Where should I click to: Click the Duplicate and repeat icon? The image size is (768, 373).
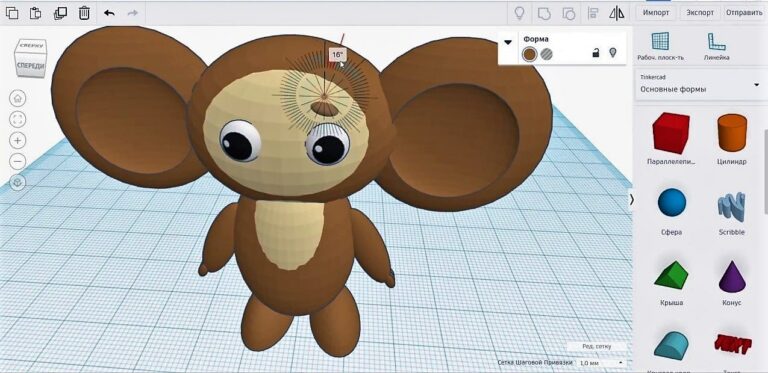click(60, 13)
